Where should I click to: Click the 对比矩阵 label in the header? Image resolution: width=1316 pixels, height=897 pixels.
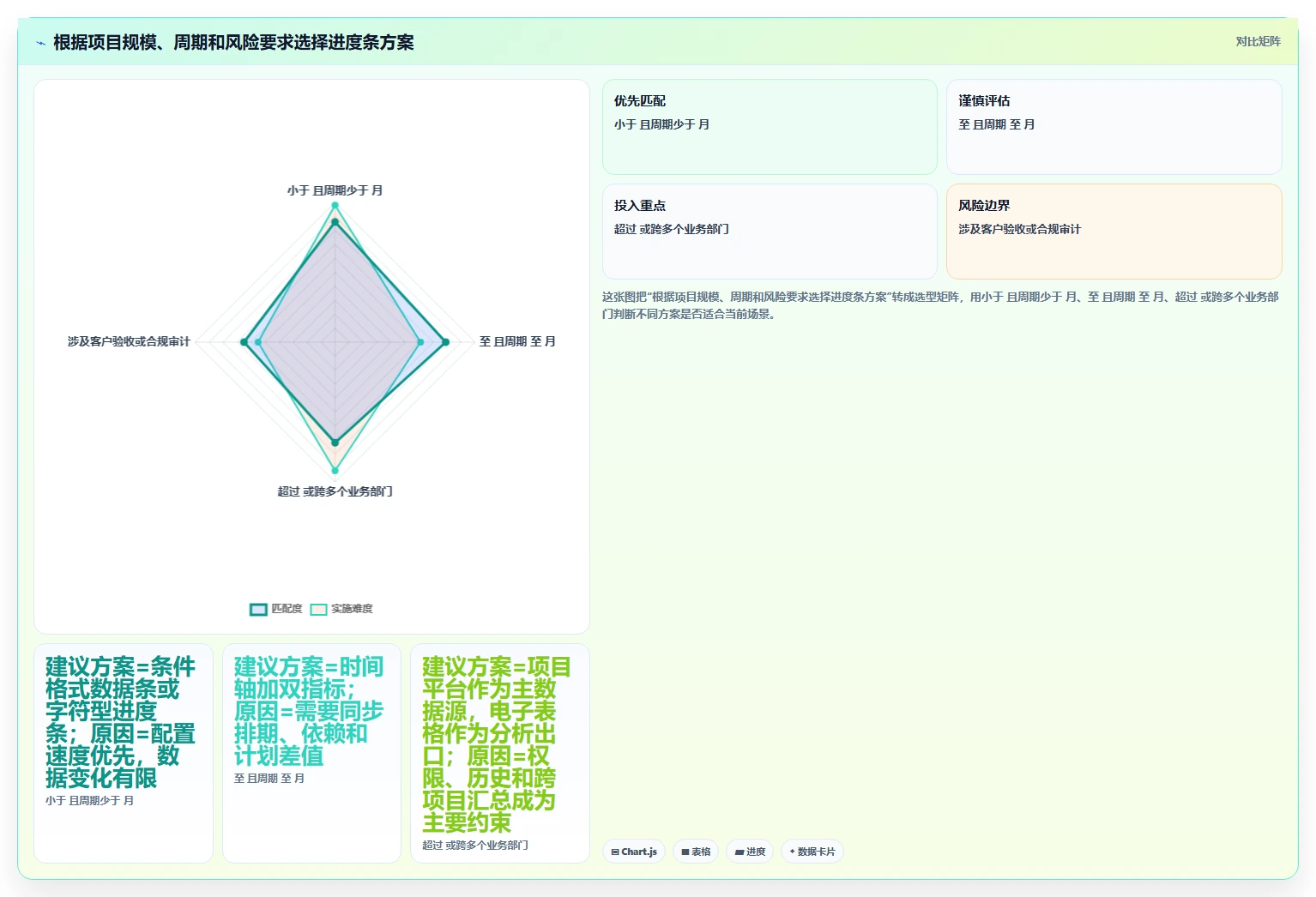(x=1258, y=41)
